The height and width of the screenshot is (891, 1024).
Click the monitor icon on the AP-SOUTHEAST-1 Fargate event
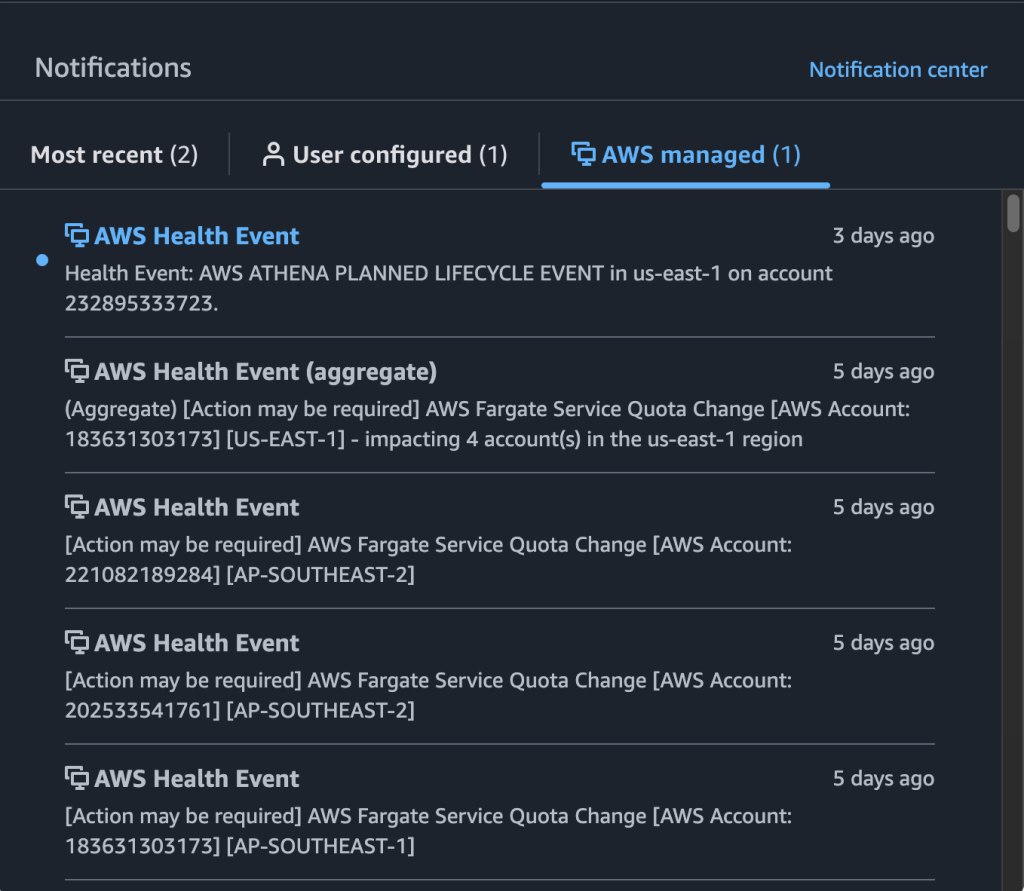[x=75, y=778]
